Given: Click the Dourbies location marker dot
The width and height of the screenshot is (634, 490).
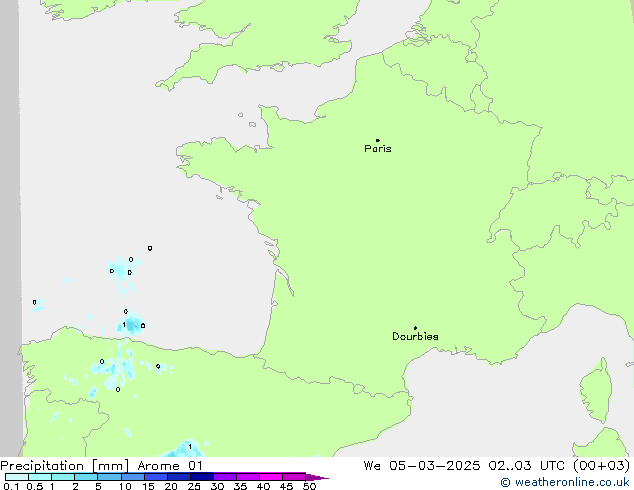Looking at the screenshot, I should tap(415, 328).
